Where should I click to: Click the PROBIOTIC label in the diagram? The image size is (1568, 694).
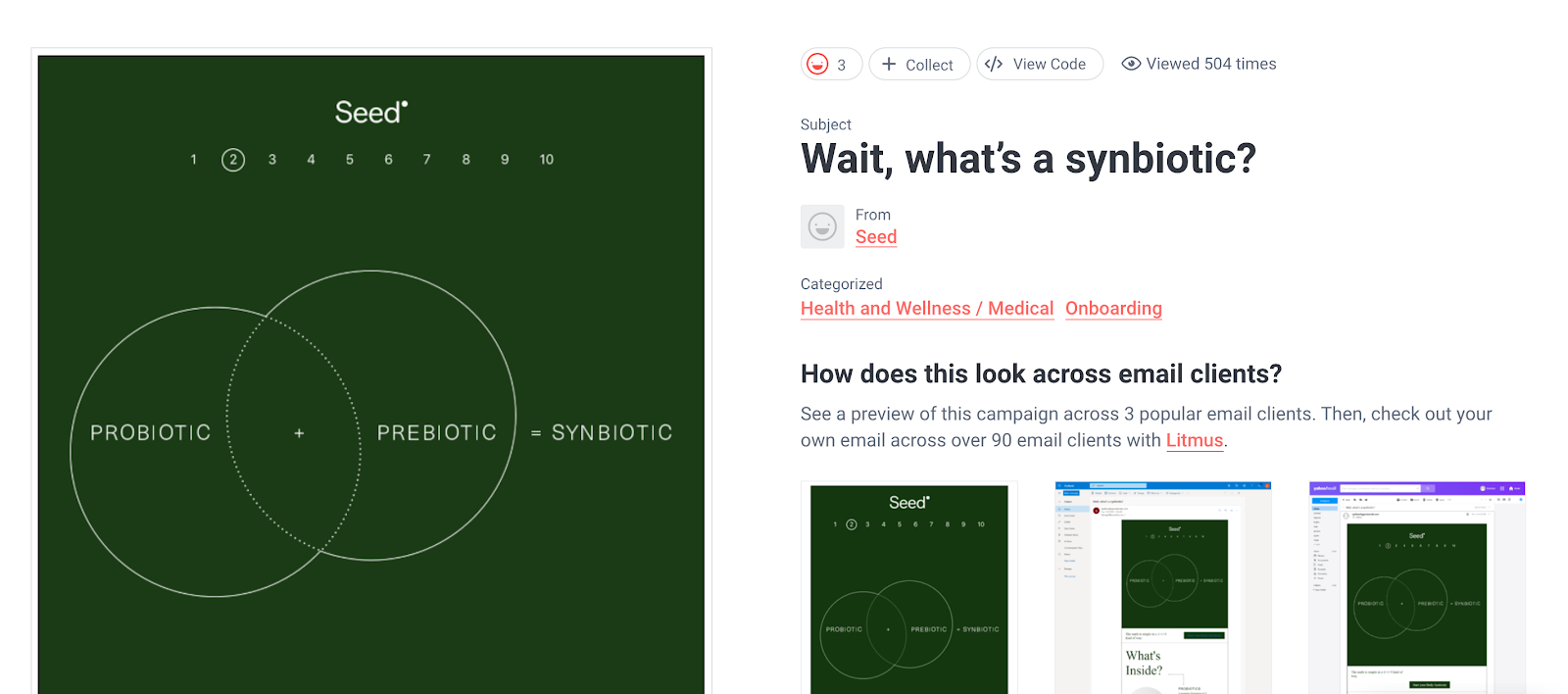tap(151, 432)
